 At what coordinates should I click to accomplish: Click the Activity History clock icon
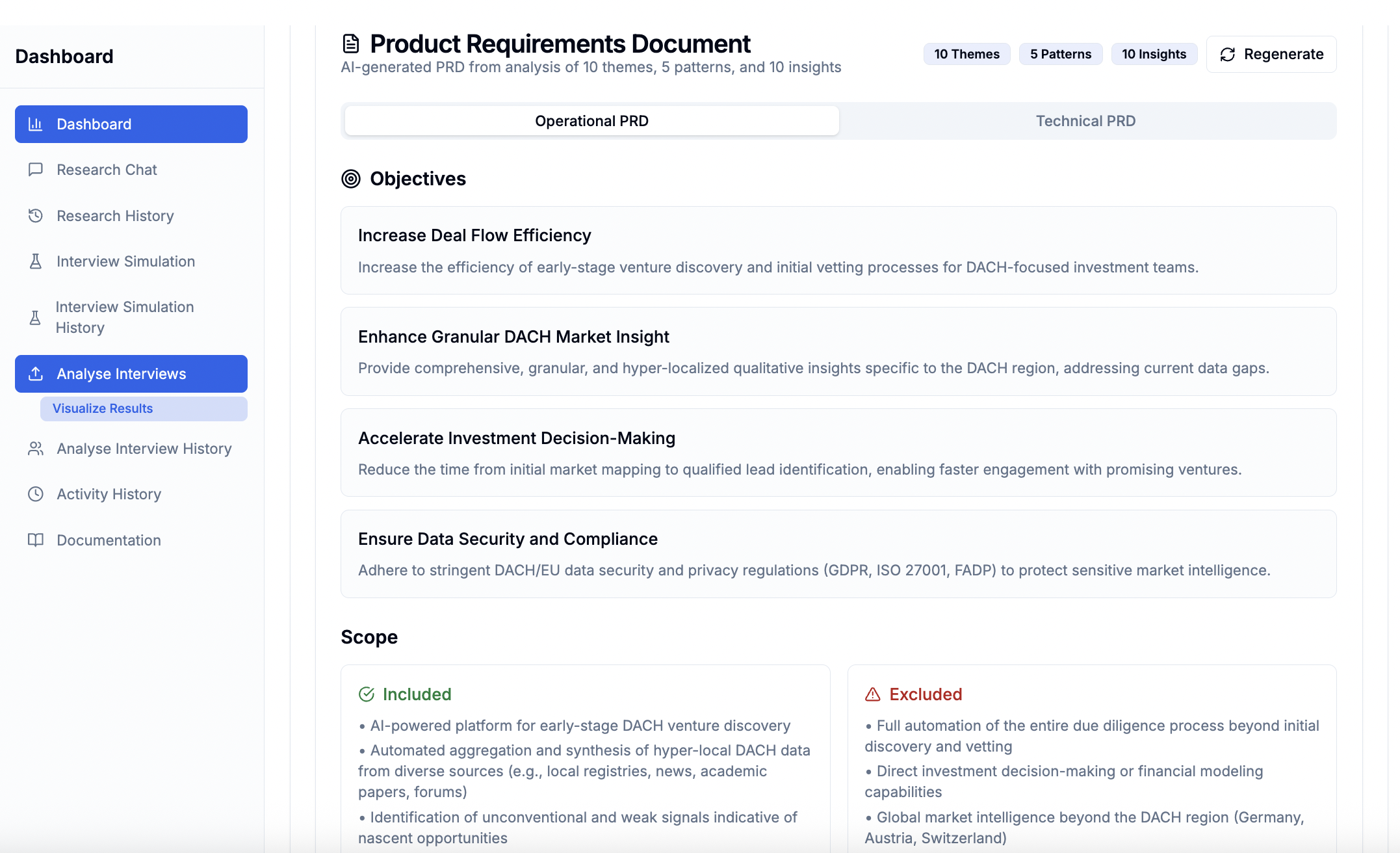click(x=36, y=494)
